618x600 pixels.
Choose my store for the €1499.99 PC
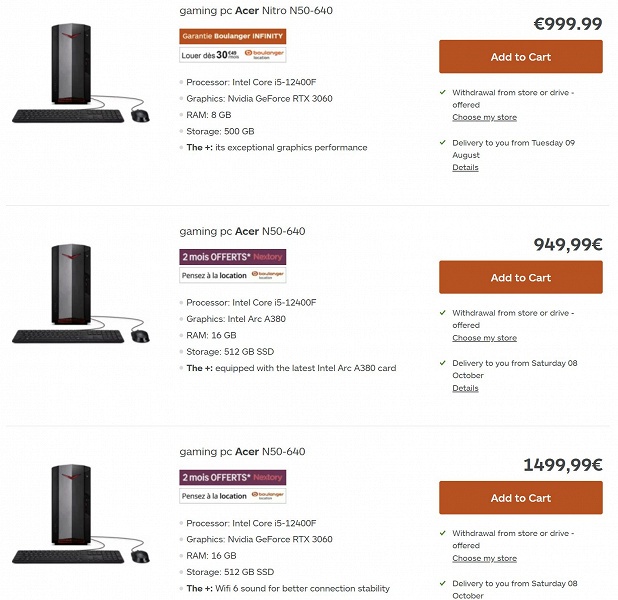point(484,558)
